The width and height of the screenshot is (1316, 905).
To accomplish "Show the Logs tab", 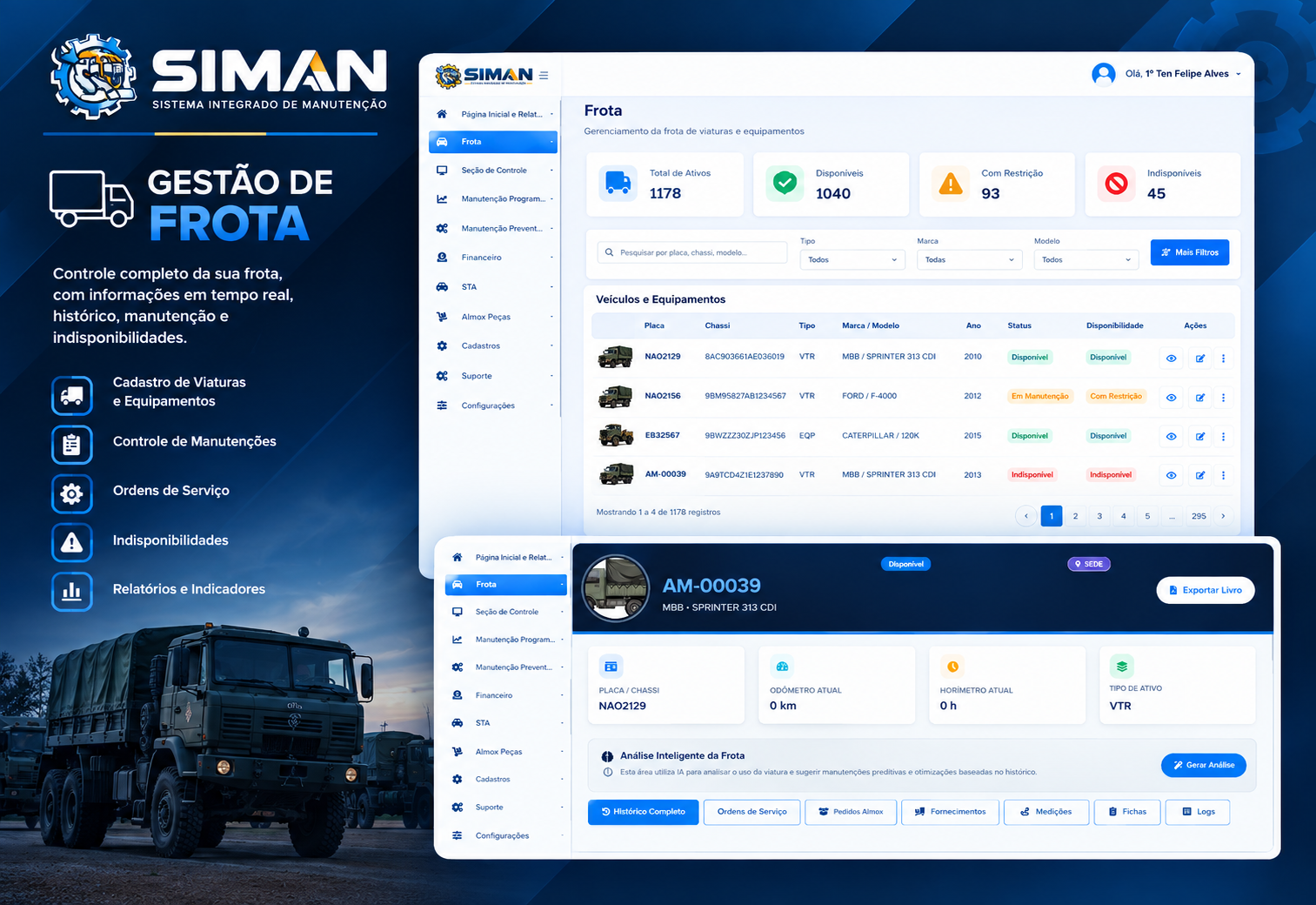I will pyautogui.click(x=1198, y=812).
